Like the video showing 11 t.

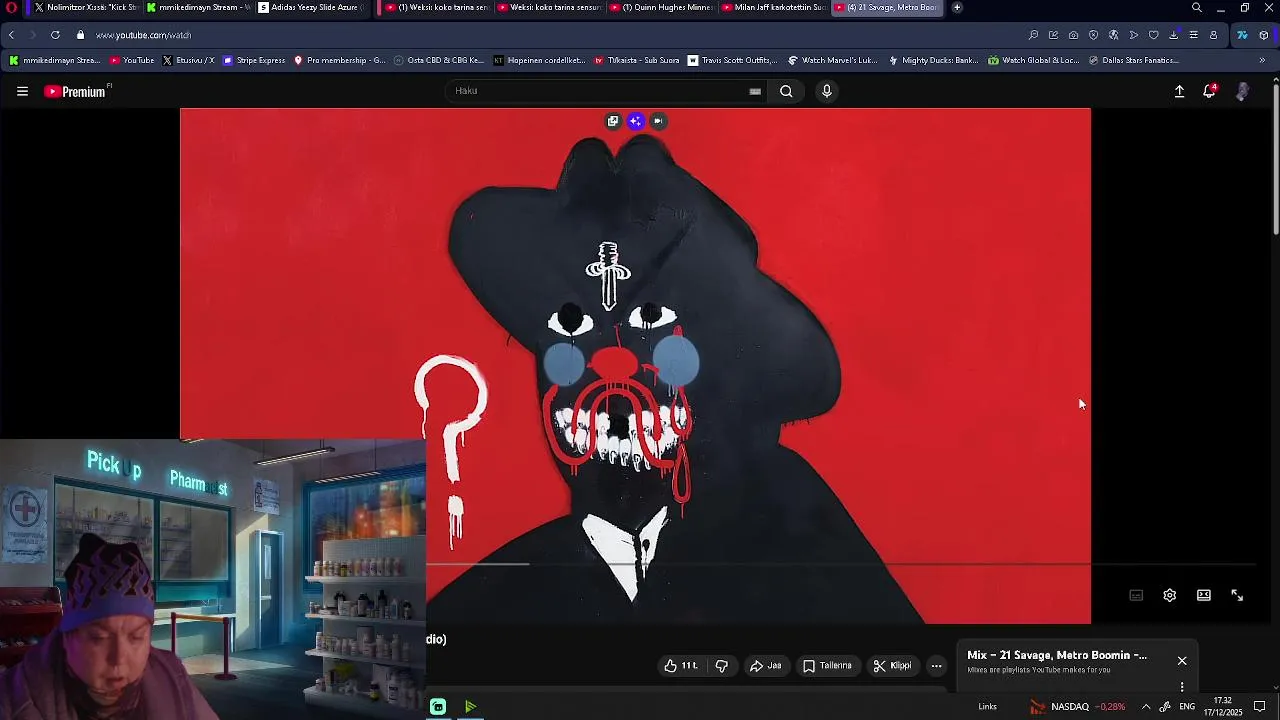click(x=681, y=666)
